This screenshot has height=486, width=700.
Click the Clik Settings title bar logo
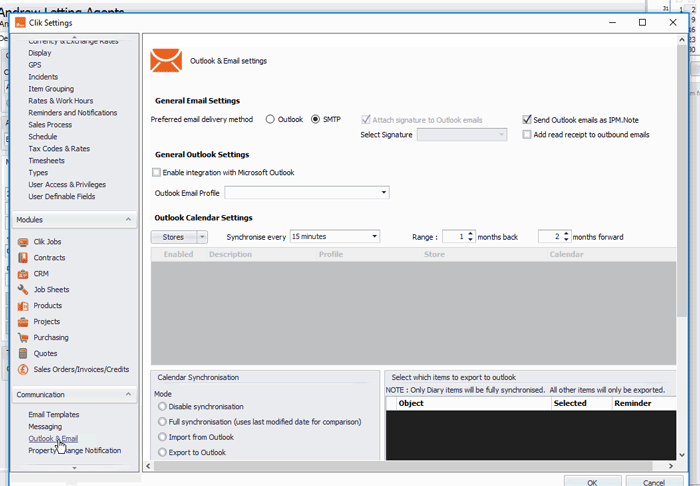tap(20, 23)
